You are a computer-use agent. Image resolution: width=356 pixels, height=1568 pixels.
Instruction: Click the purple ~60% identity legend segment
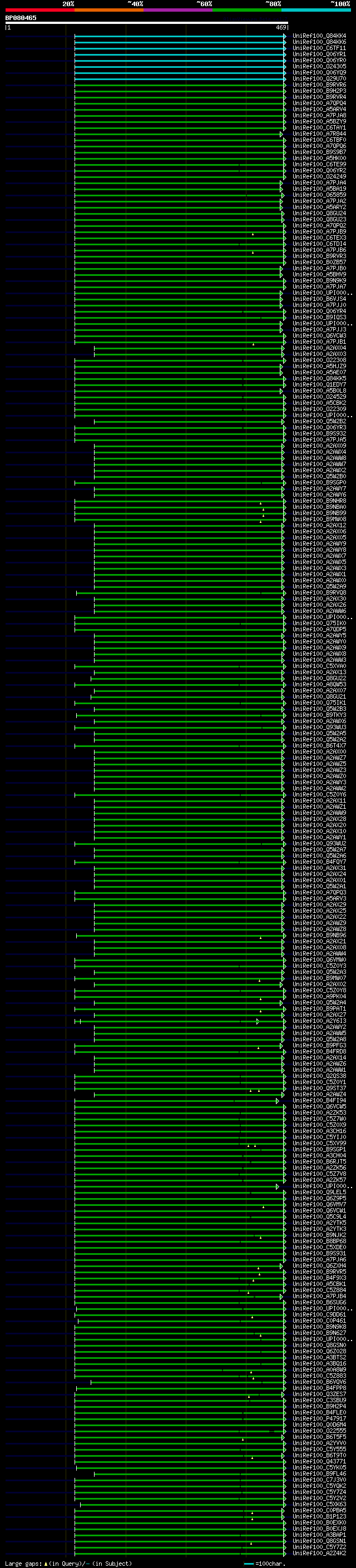pyautogui.click(x=179, y=11)
